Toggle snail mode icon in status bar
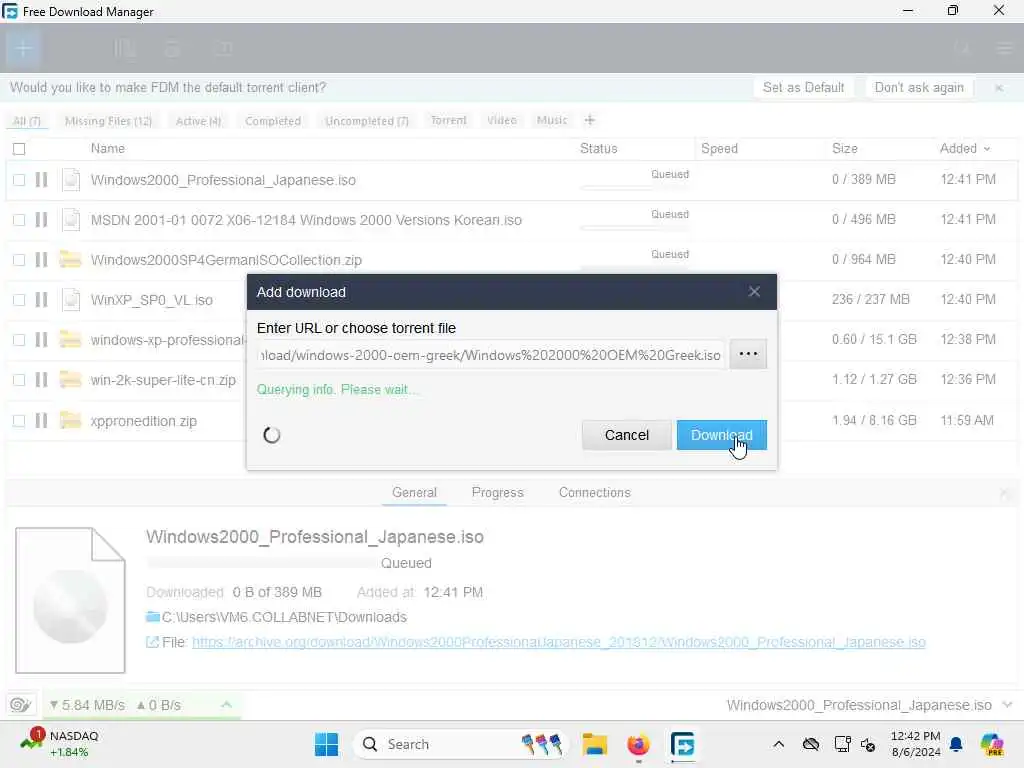 pyautogui.click(x=20, y=705)
